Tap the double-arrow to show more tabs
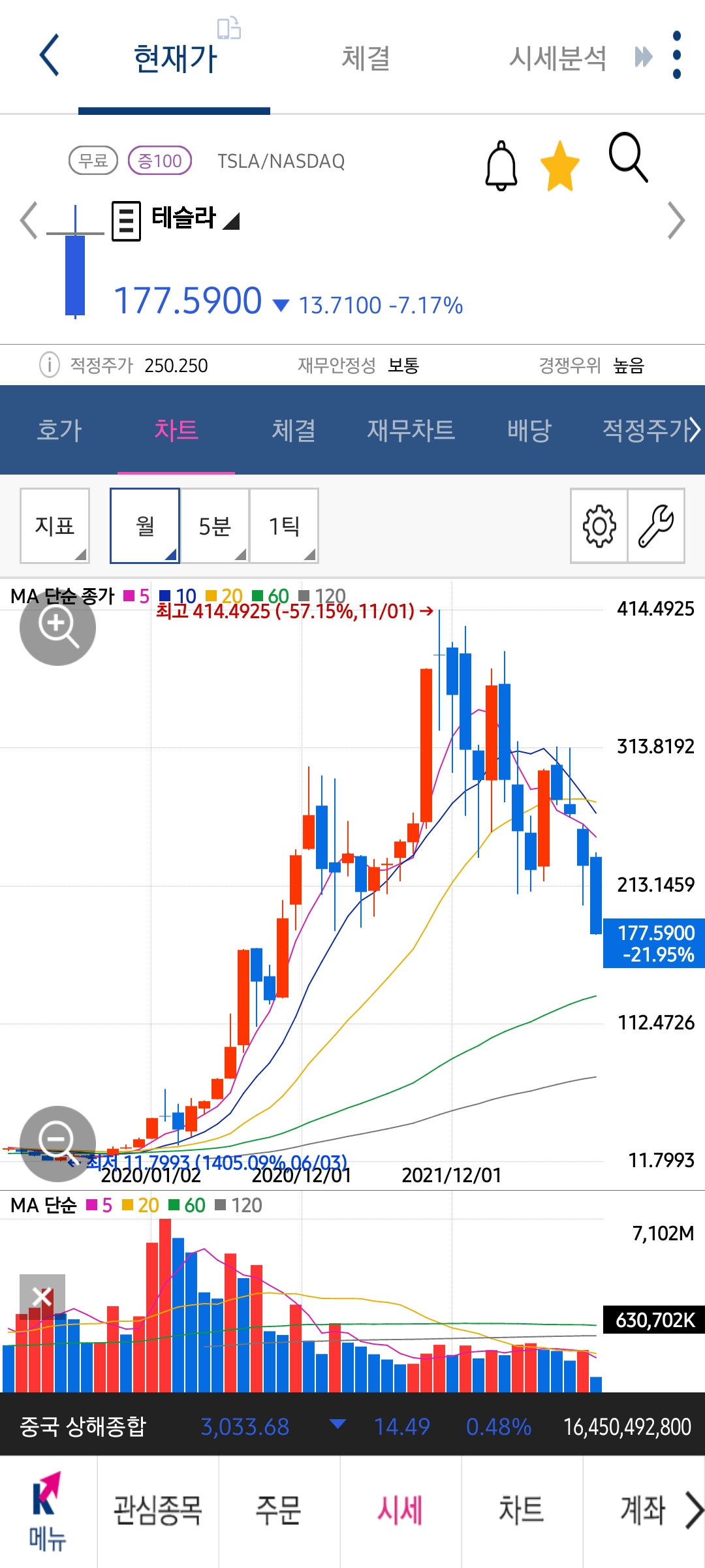 [x=643, y=57]
